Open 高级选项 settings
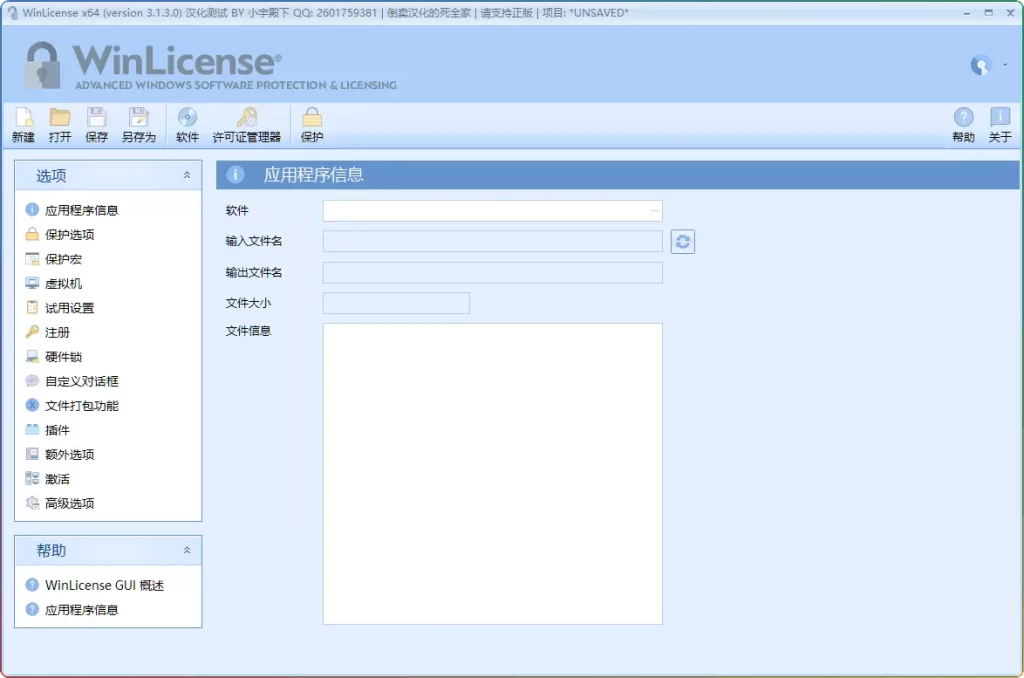The width and height of the screenshot is (1024, 678). click(59, 503)
